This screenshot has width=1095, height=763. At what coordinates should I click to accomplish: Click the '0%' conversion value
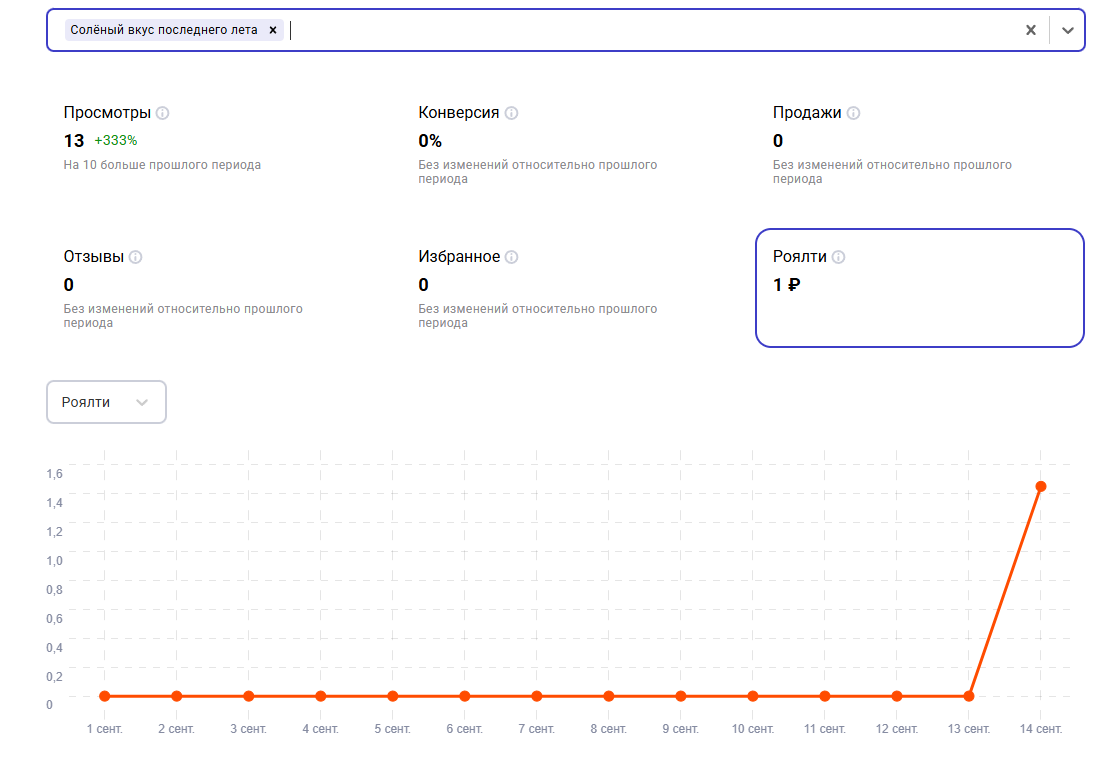tap(430, 141)
